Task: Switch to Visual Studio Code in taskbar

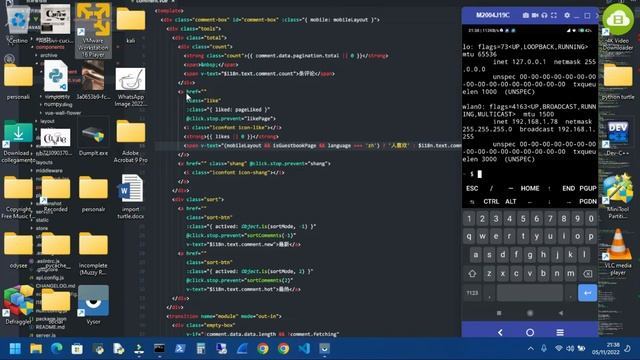Action: point(304,349)
